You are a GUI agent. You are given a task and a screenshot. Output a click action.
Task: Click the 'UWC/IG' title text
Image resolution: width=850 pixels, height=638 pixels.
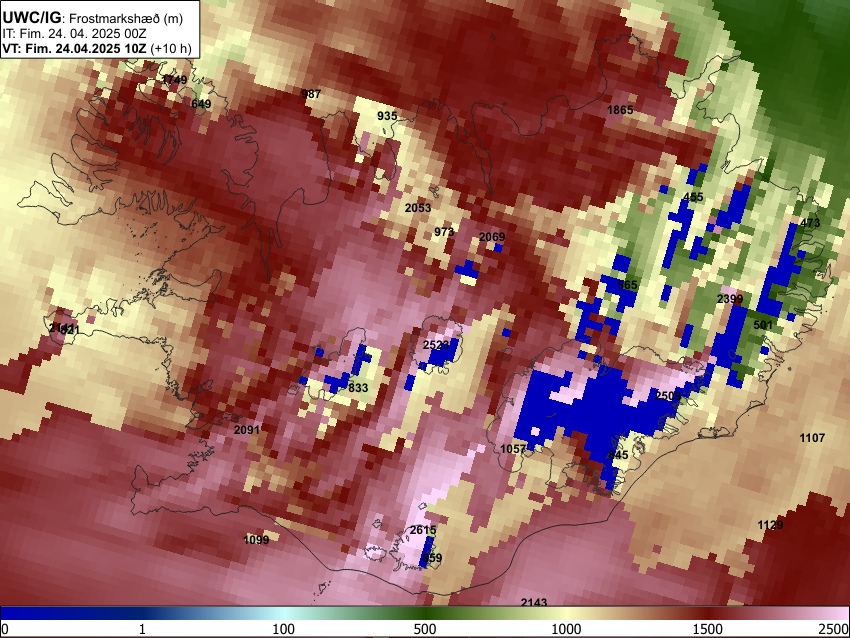[x=31, y=17]
